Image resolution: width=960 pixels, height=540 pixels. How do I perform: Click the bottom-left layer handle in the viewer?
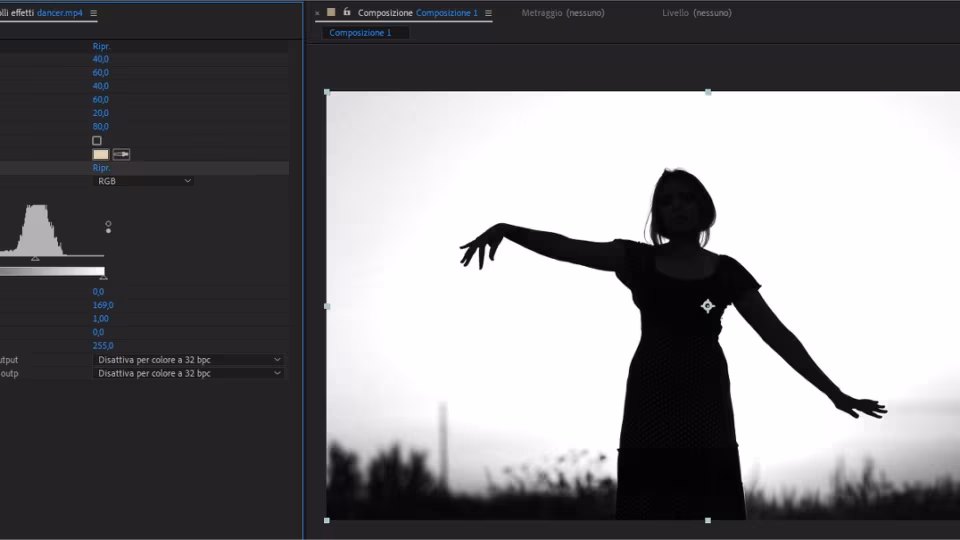pyautogui.click(x=327, y=520)
